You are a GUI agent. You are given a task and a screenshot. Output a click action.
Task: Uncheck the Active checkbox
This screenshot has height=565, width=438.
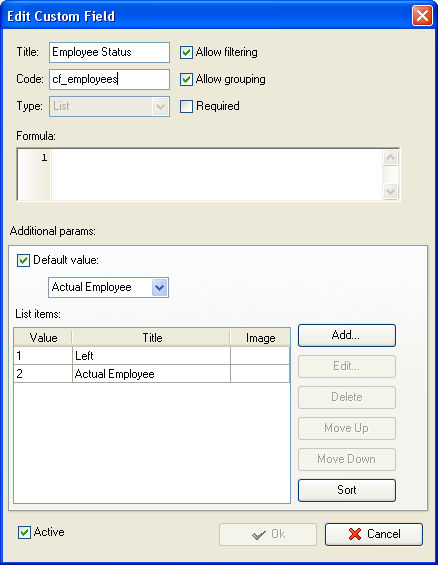coord(24,532)
